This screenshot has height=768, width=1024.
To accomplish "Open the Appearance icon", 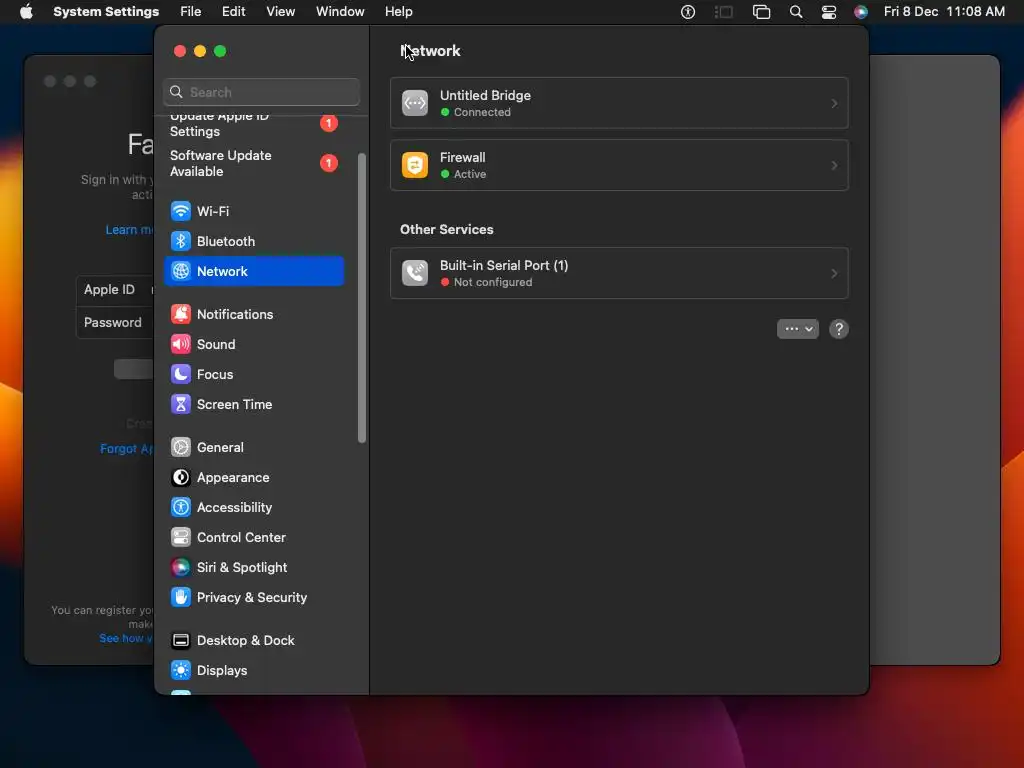I will point(181,477).
